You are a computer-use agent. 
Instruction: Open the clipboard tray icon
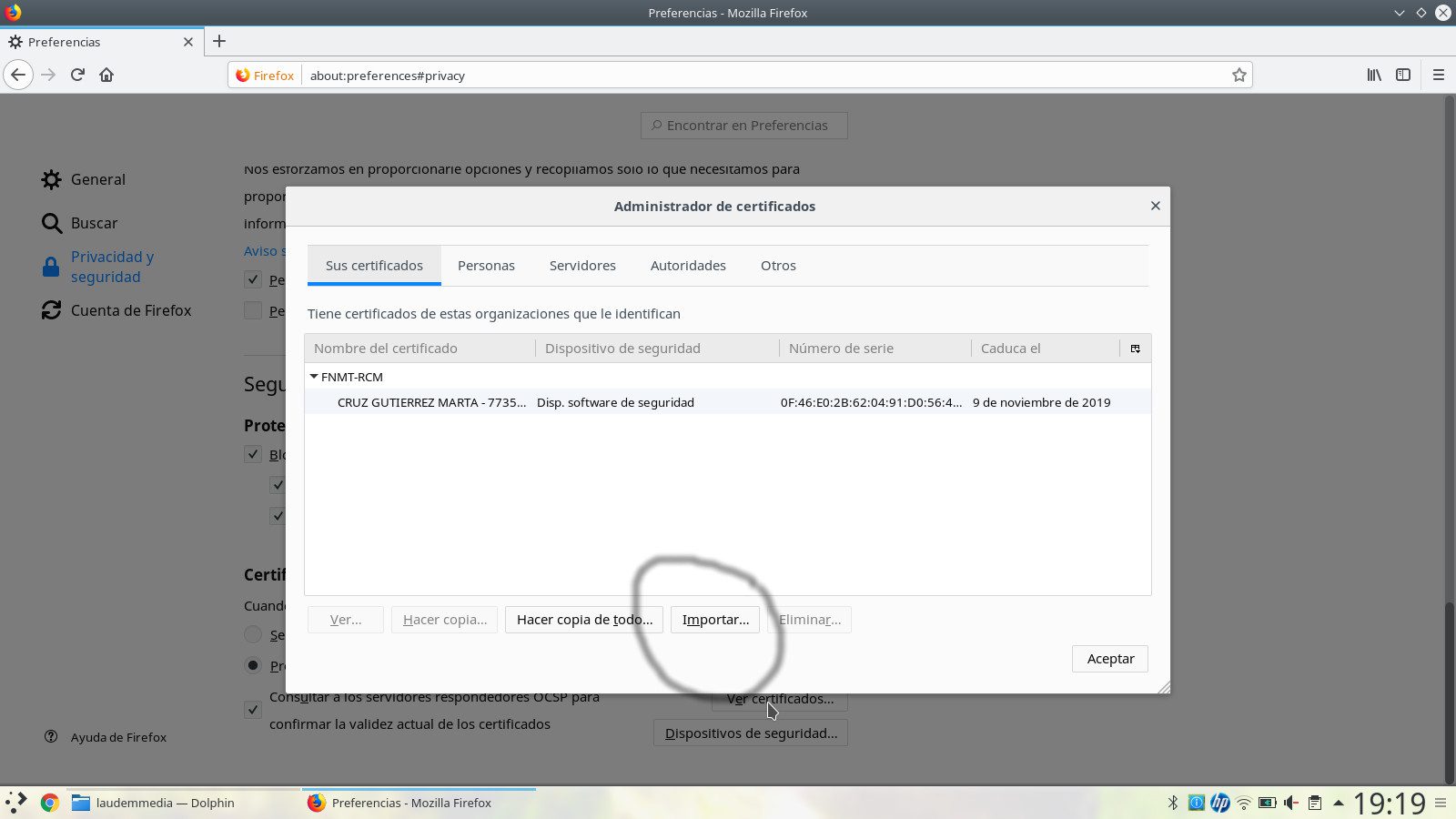point(1315,803)
